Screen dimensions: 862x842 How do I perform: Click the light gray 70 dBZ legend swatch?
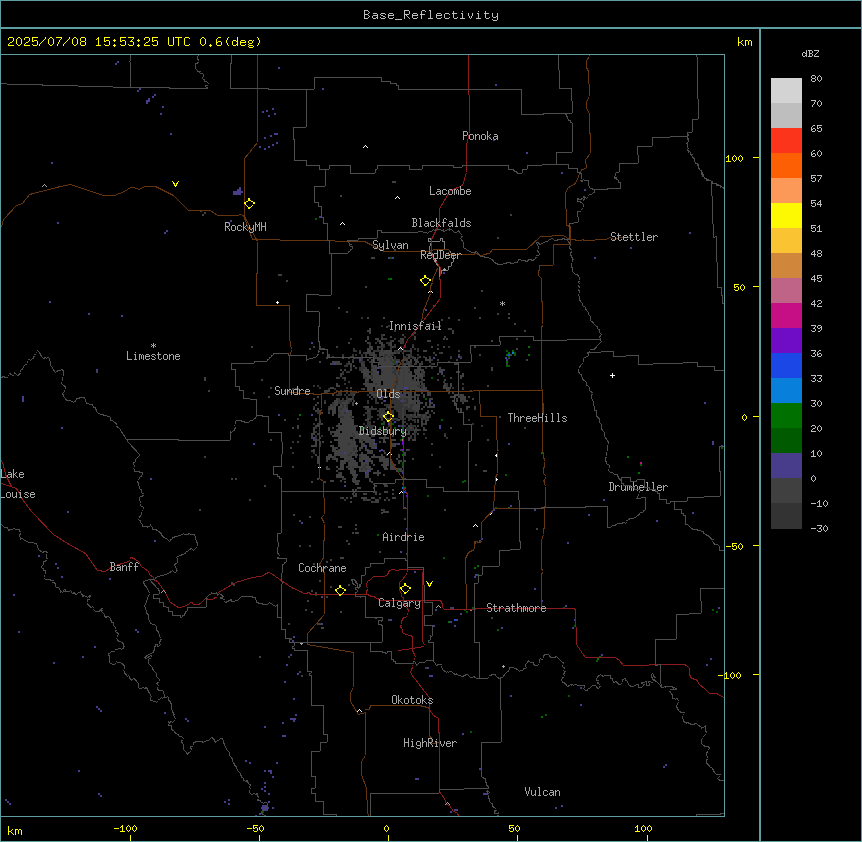point(786,91)
